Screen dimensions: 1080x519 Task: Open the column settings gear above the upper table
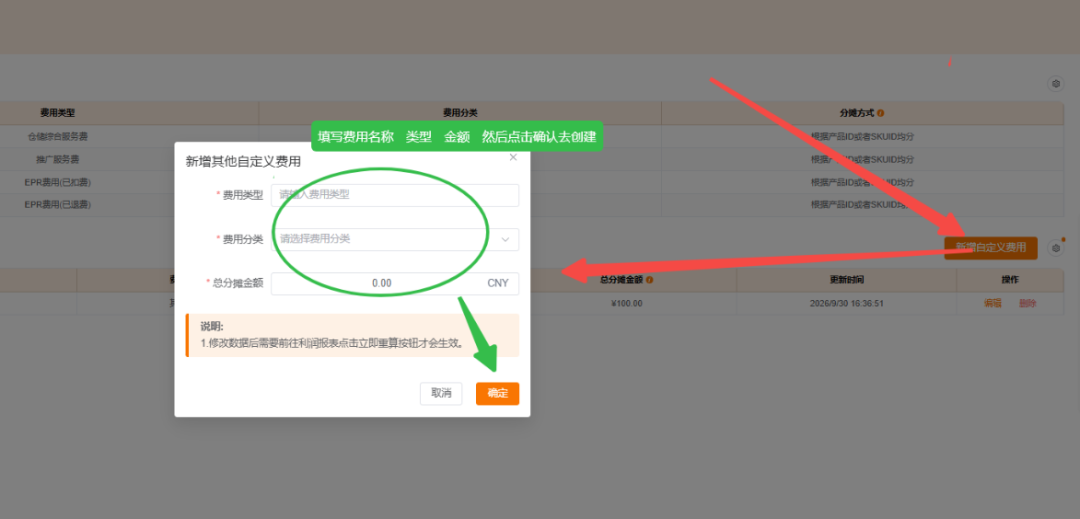pyautogui.click(x=1055, y=84)
